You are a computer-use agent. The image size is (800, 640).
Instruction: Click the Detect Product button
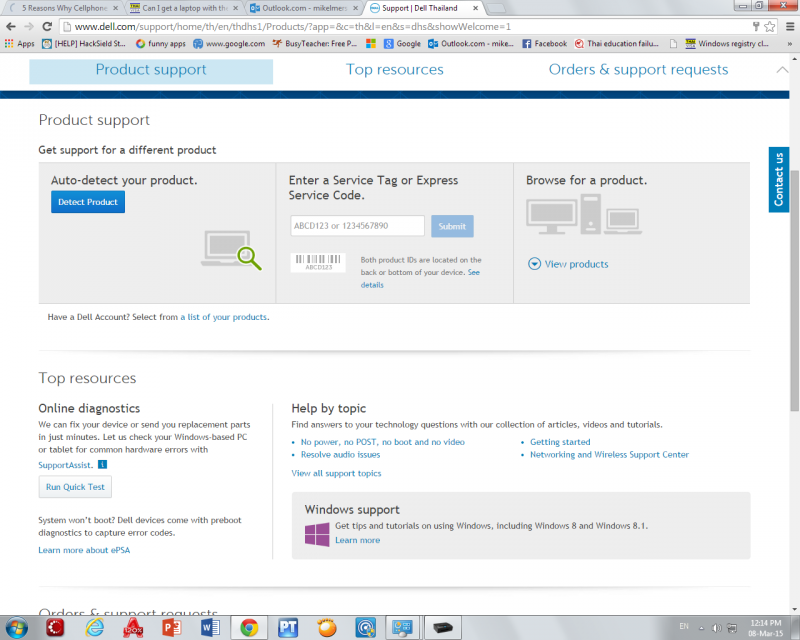[88, 202]
